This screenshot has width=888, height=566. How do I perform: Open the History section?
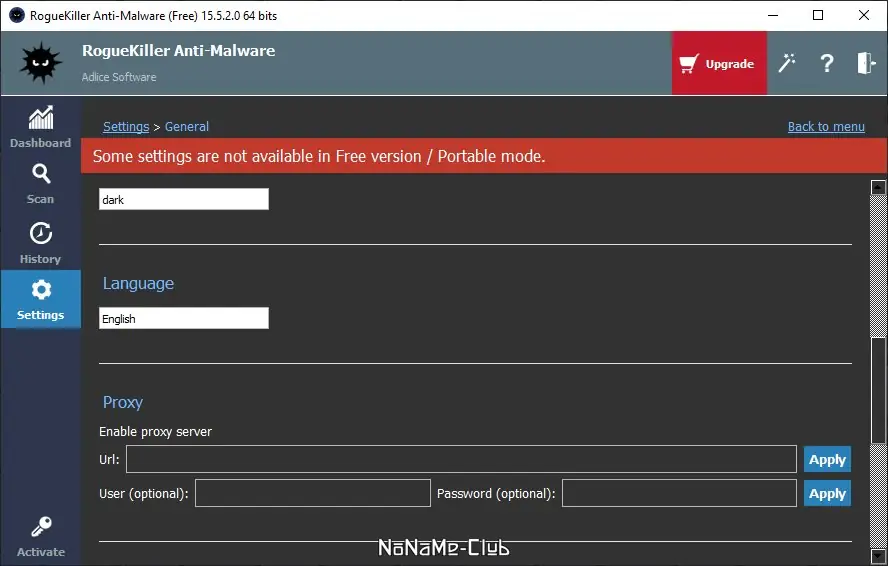pos(40,242)
